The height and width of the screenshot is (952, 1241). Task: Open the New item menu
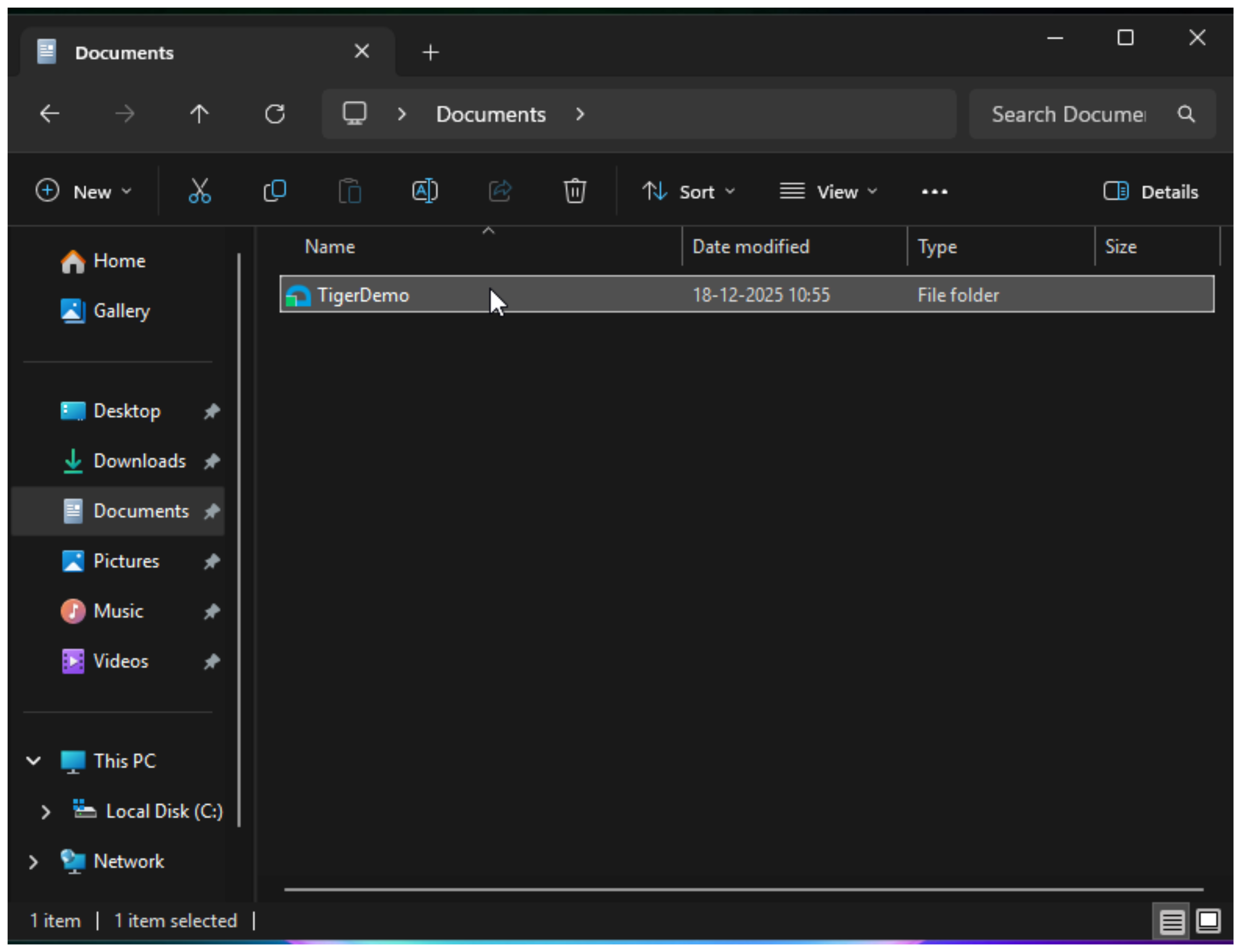point(84,192)
